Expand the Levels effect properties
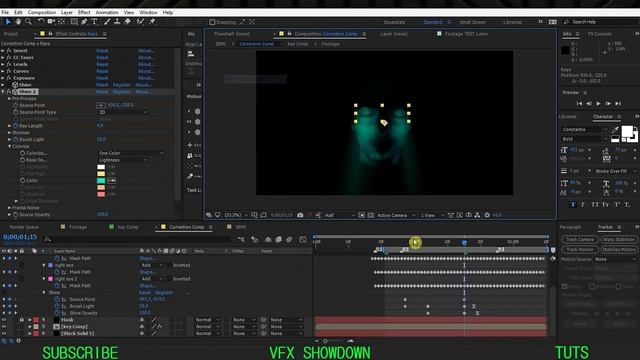This screenshot has width=640, height=360. (x=3, y=64)
